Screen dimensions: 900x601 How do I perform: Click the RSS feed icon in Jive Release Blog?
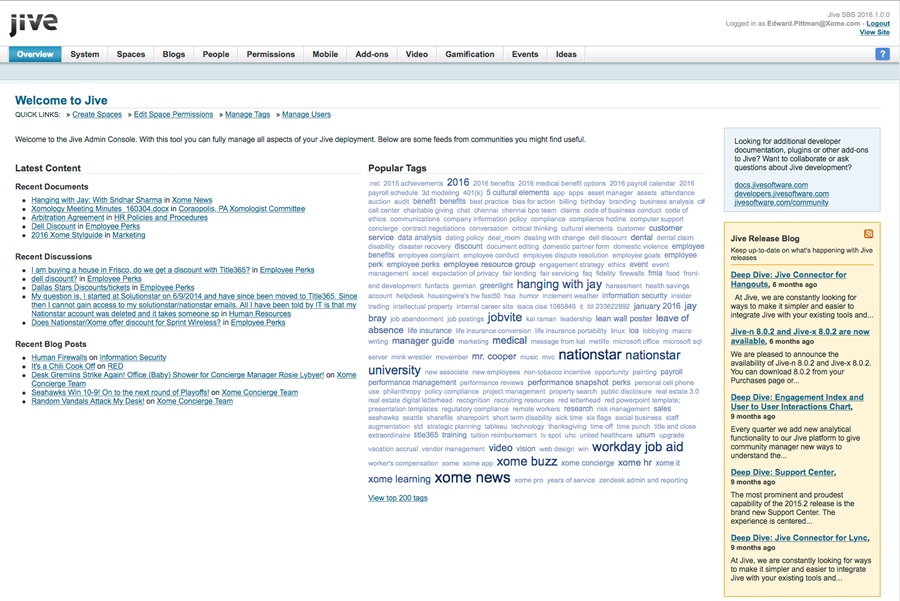point(868,234)
